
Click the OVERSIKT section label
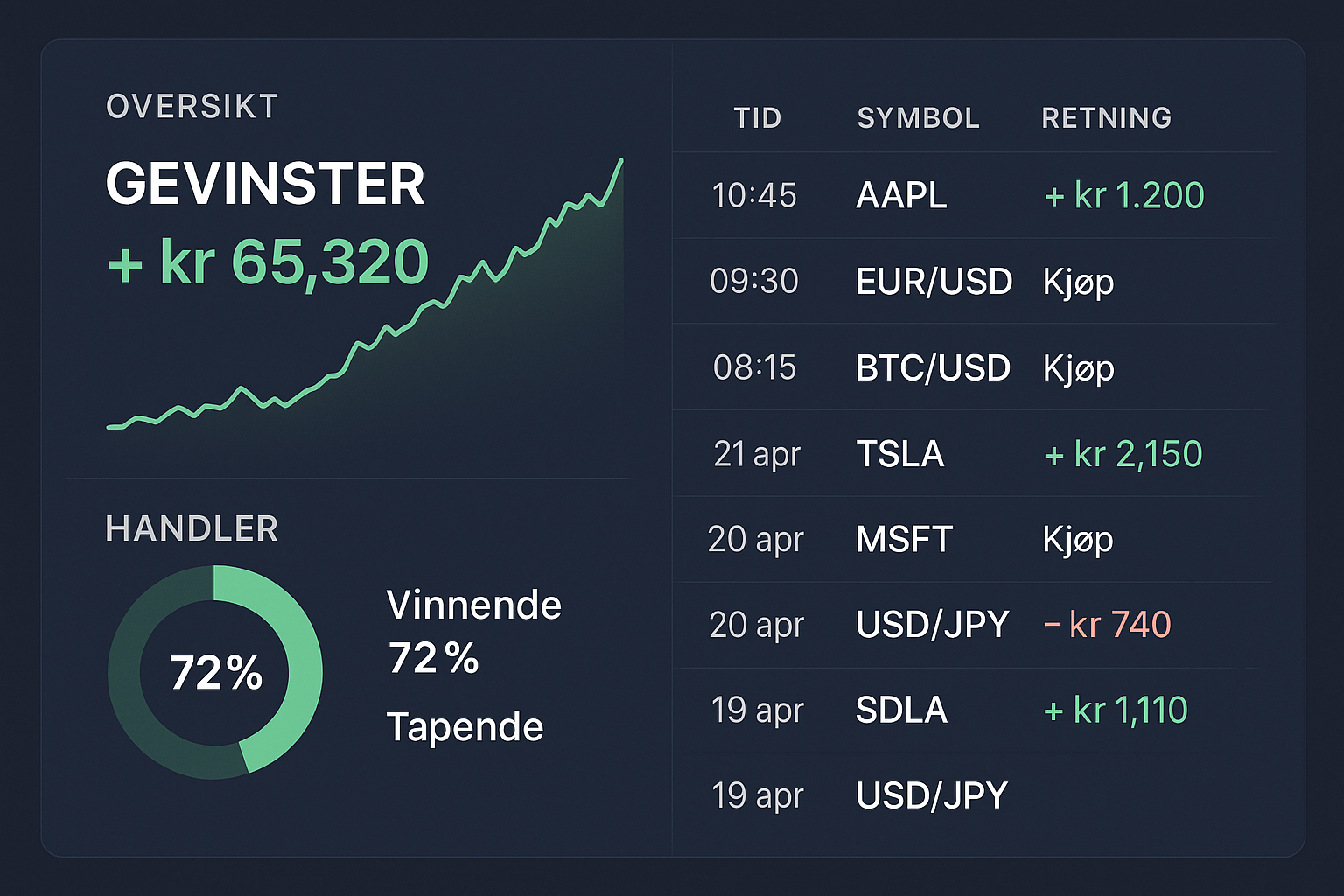coord(192,107)
